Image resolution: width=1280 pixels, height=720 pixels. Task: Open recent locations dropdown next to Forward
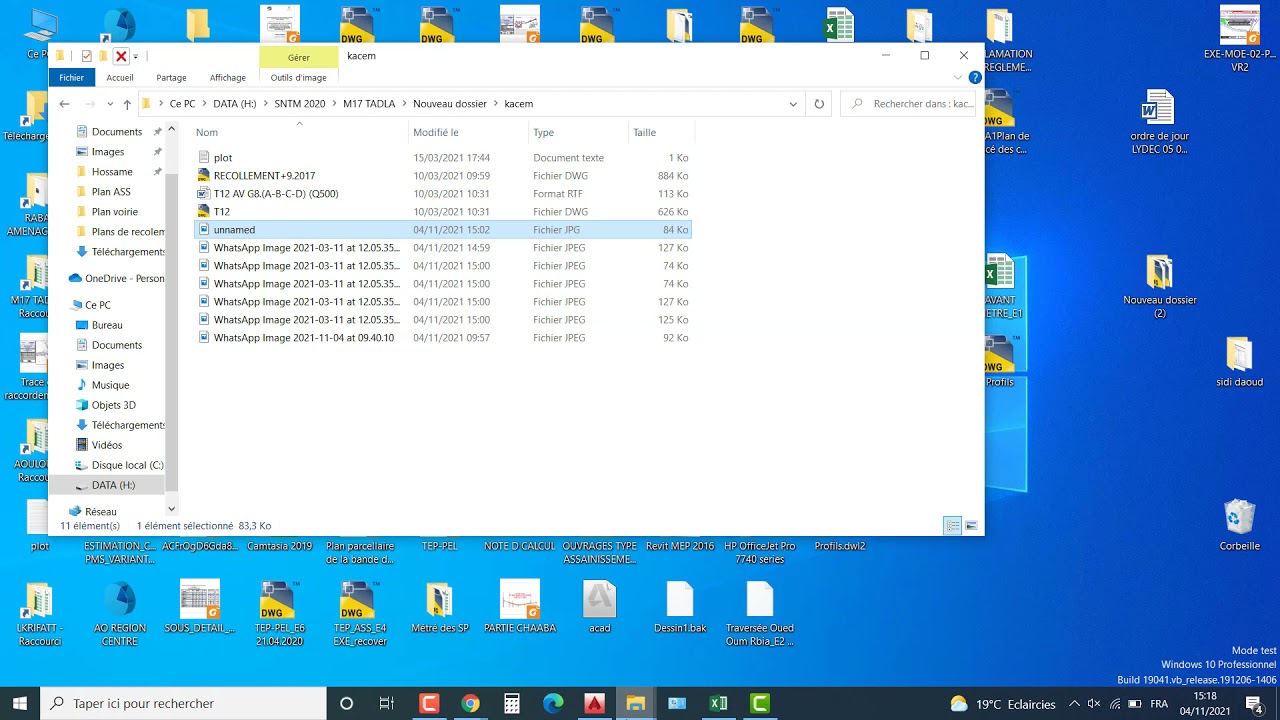coord(110,104)
